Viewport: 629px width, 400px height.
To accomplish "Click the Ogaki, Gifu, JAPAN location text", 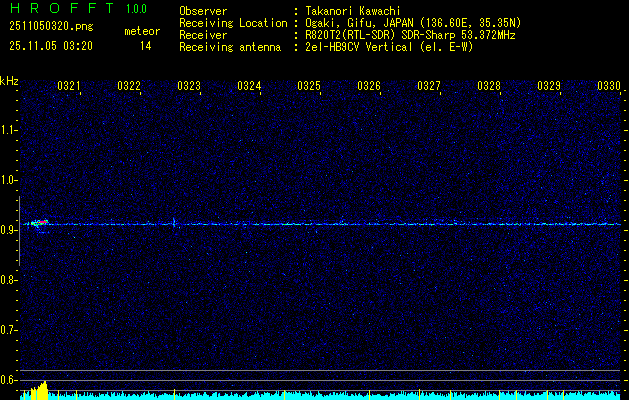I will point(413,23).
